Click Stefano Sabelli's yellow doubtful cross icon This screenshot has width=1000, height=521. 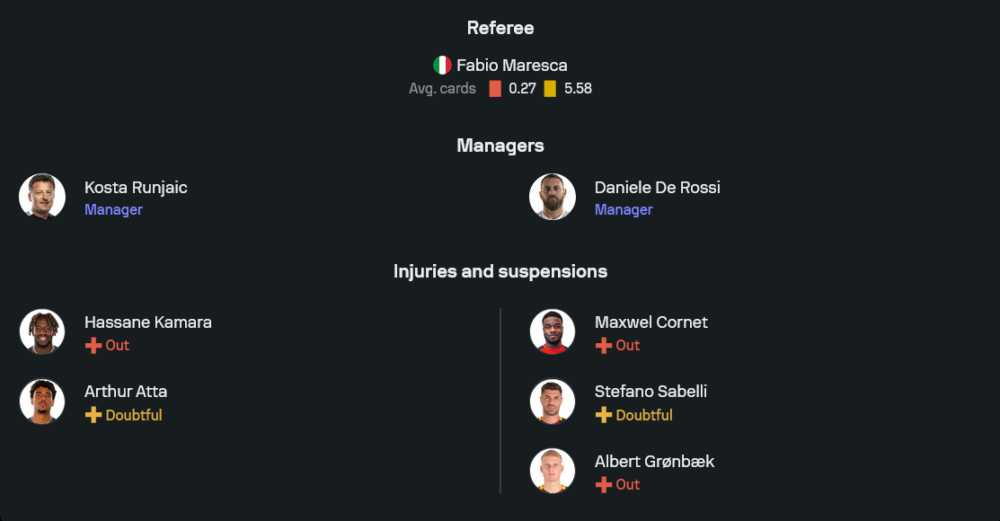coord(603,415)
